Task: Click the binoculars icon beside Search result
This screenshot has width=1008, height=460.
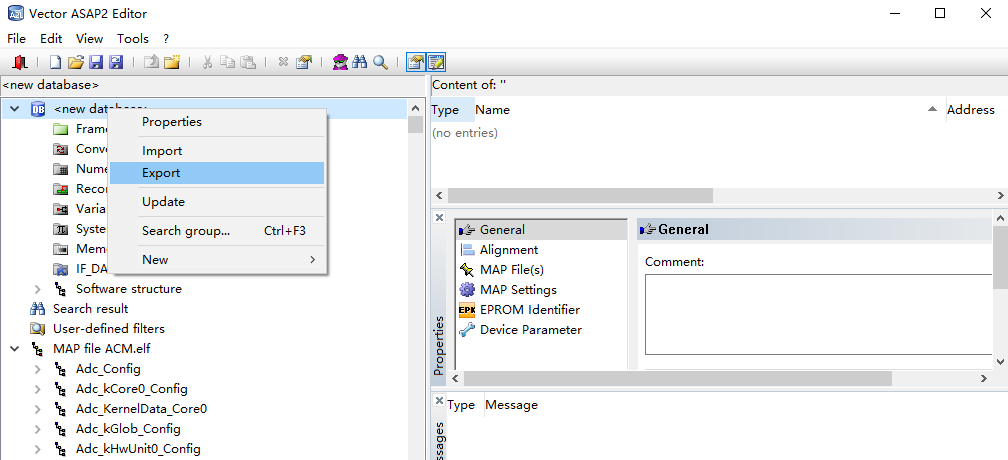Action: (37, 309)
